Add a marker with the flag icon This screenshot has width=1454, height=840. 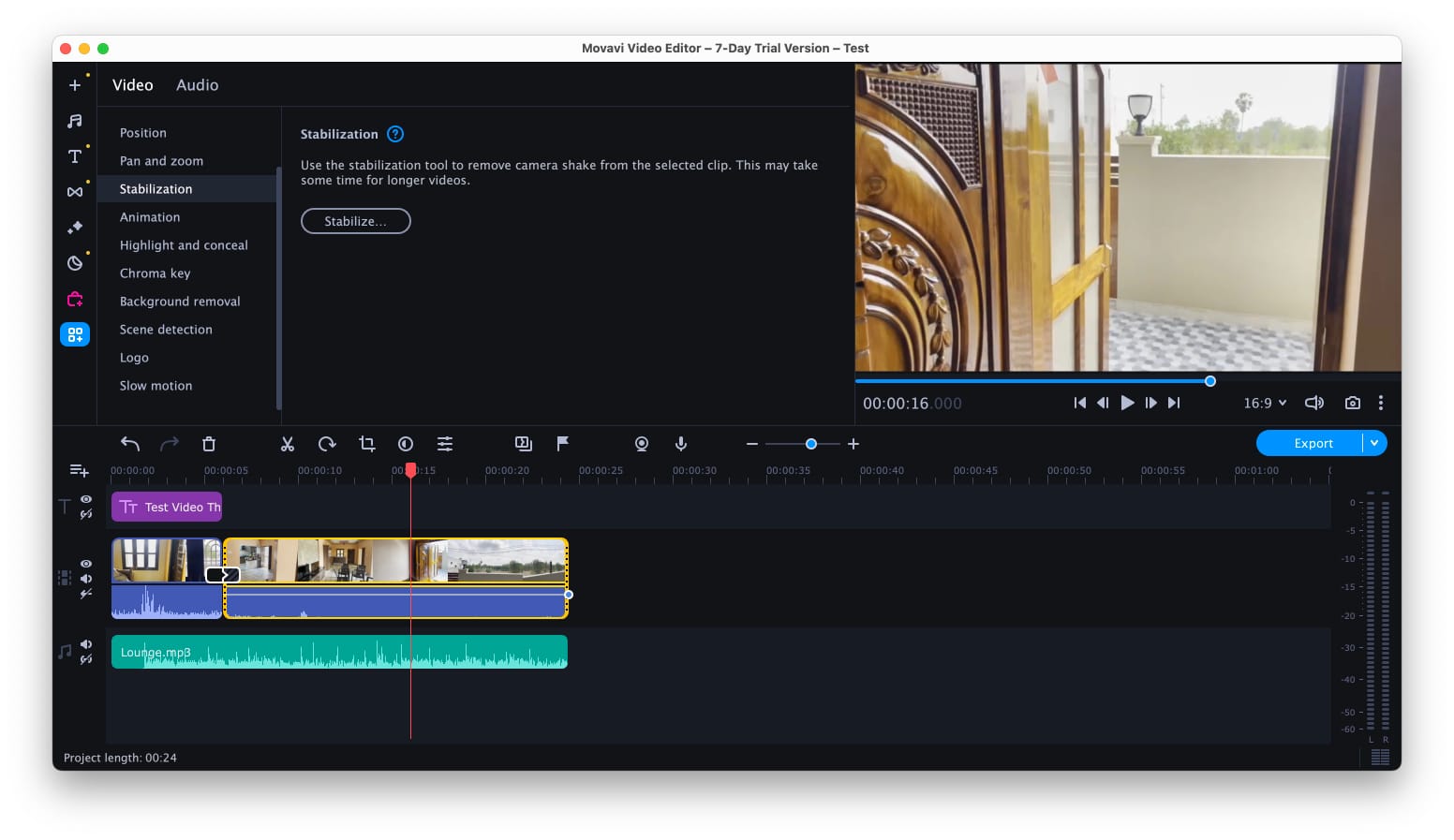[563, 444]
